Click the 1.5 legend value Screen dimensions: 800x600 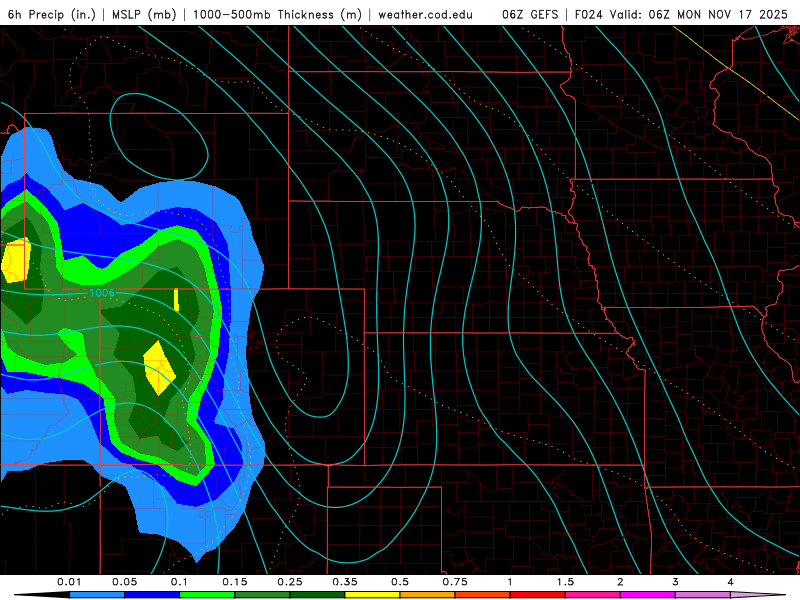[565, 582]
